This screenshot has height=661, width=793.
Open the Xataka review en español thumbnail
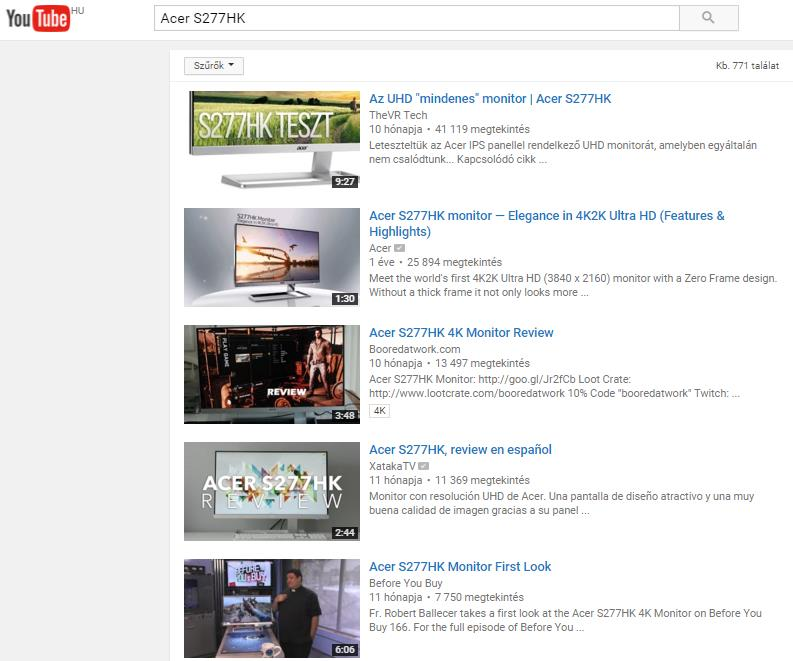272,492
